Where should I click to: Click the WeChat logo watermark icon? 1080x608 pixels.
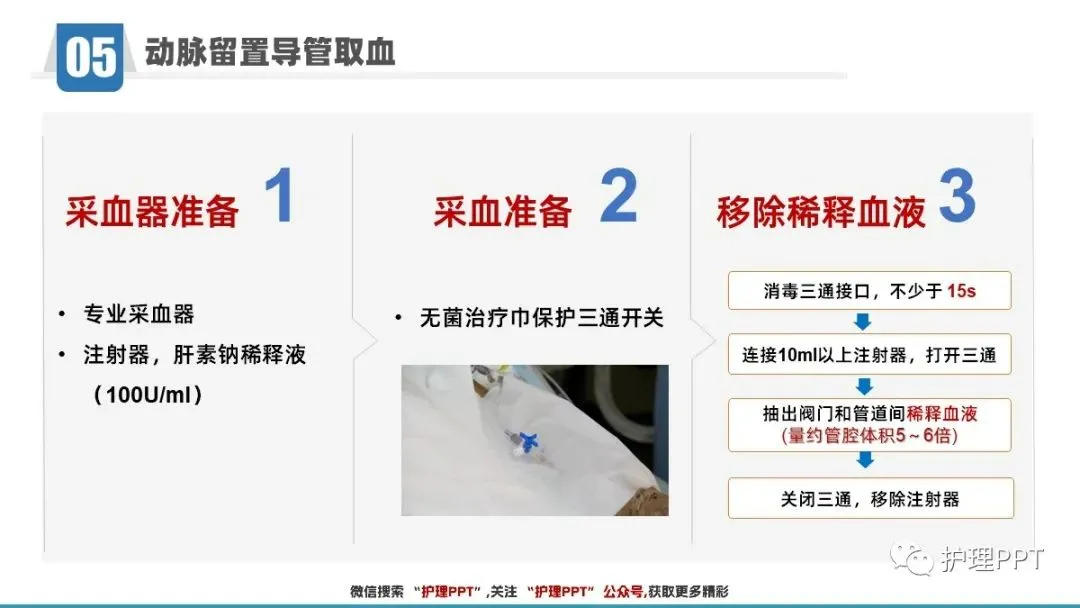coord(912,558)
